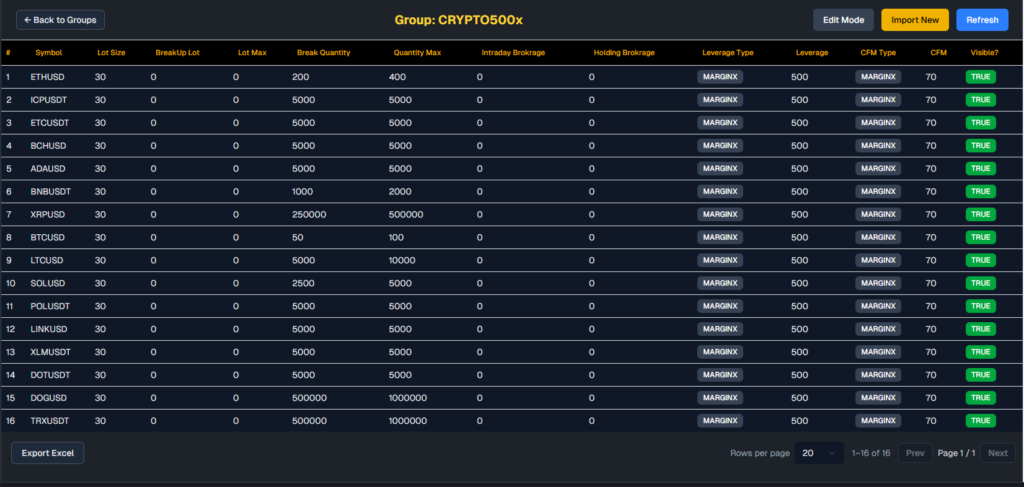Click the Symbol column header

coord(48,52)
